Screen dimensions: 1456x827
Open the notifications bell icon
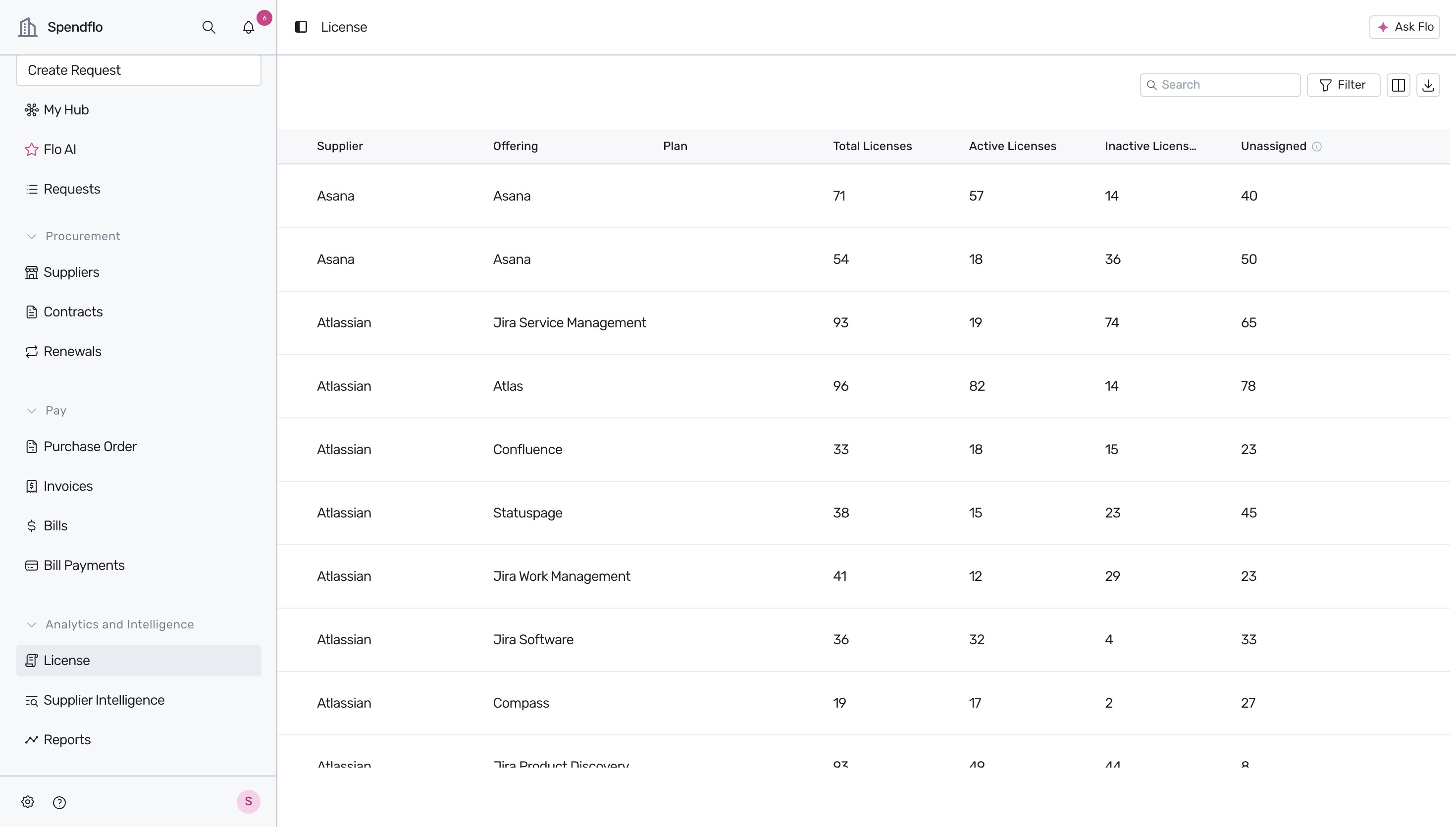pyautogui.click(x=248, y=27)
